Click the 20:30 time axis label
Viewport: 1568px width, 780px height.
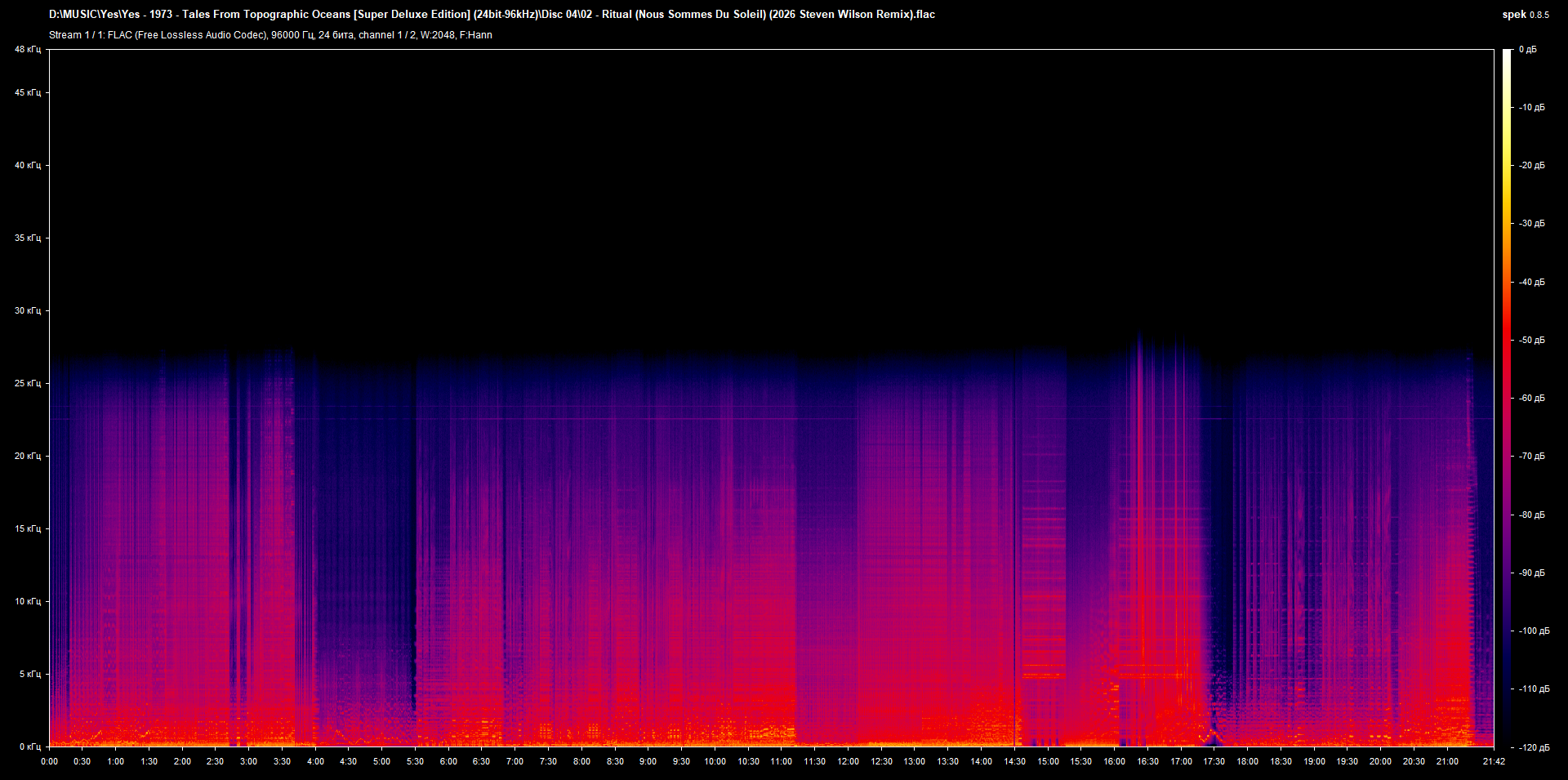click(x=1414, y=761)
